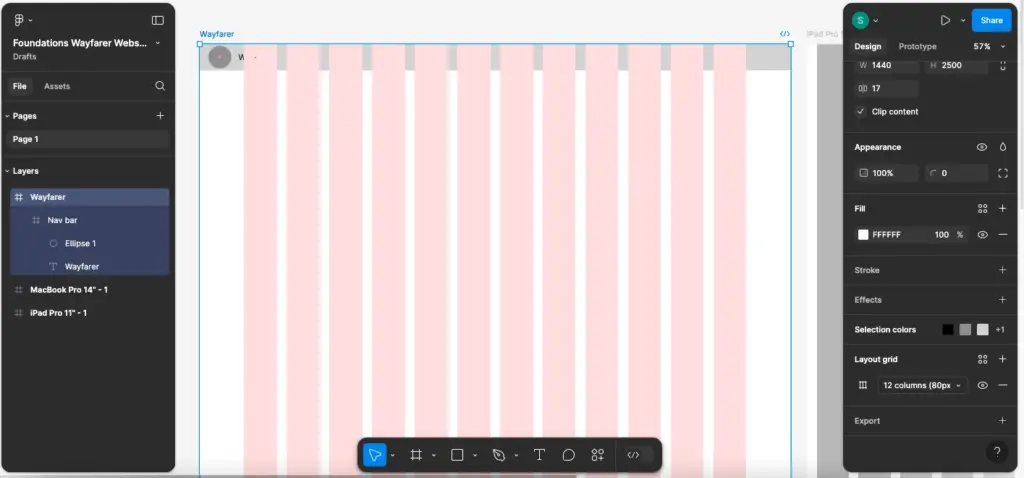Screen dimensions: 1024x478
Task: Collapse the Layers section
Action: tap(7, 171)
